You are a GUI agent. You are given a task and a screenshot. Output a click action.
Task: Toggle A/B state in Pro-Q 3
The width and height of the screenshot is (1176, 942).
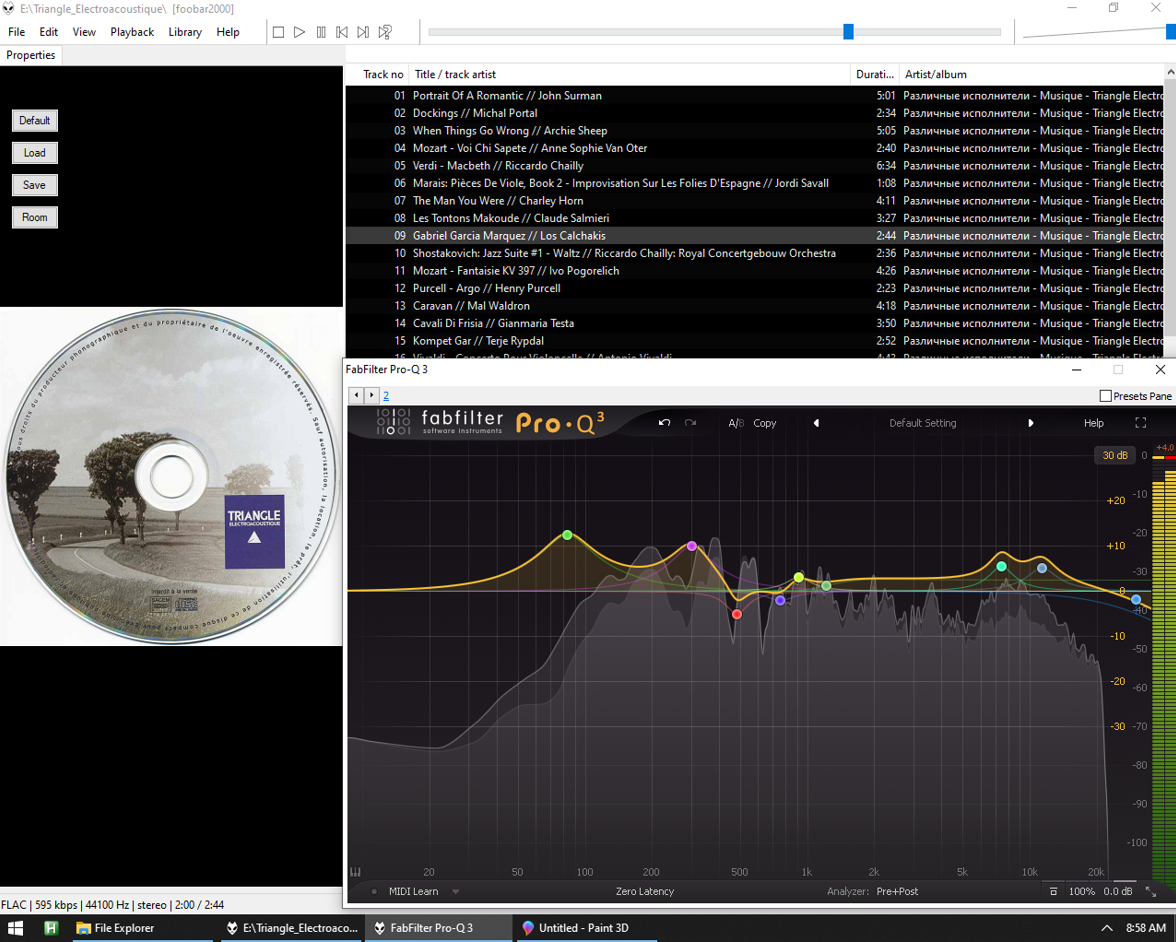736,423
